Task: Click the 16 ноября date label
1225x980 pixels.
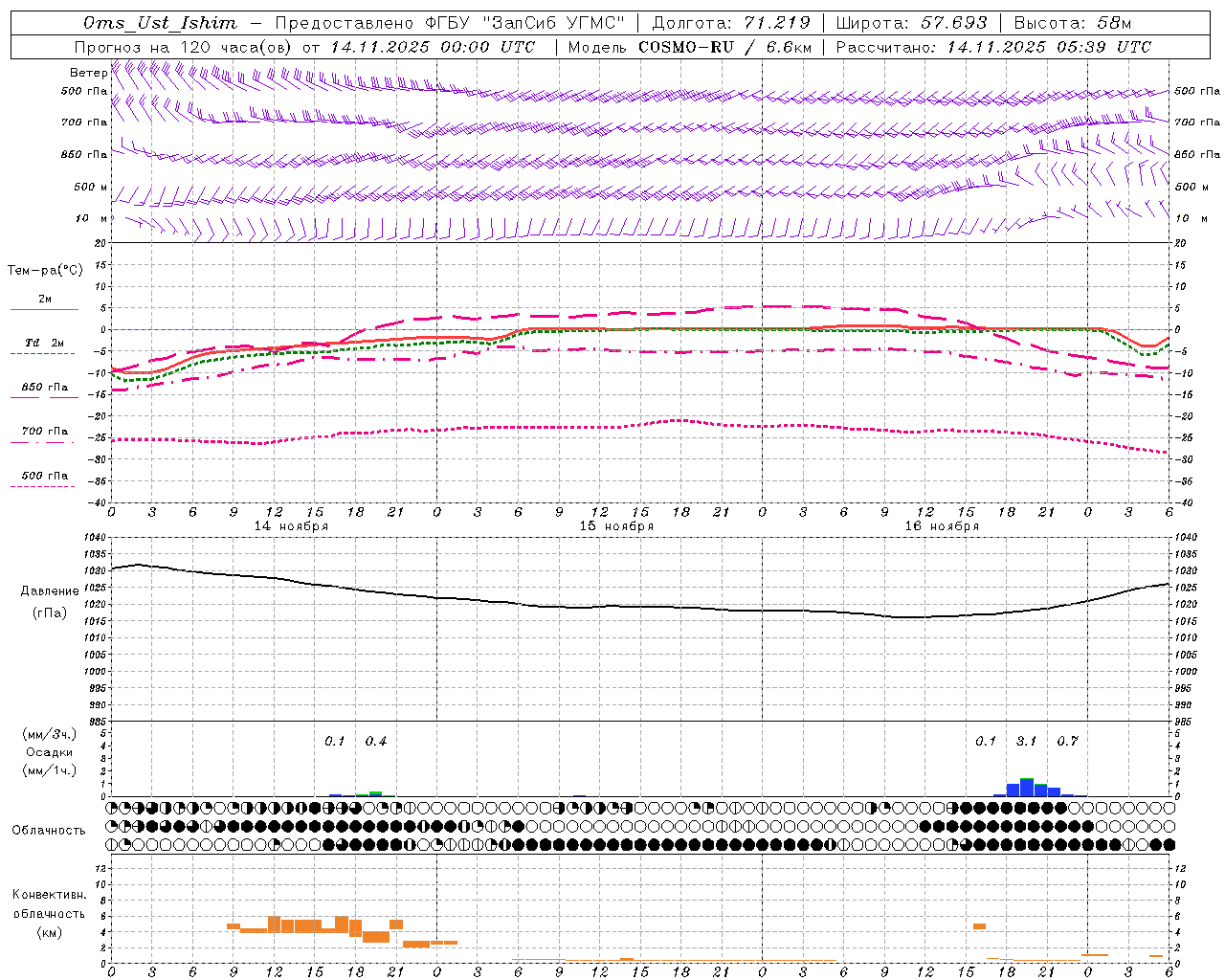Action: point(942,526)
